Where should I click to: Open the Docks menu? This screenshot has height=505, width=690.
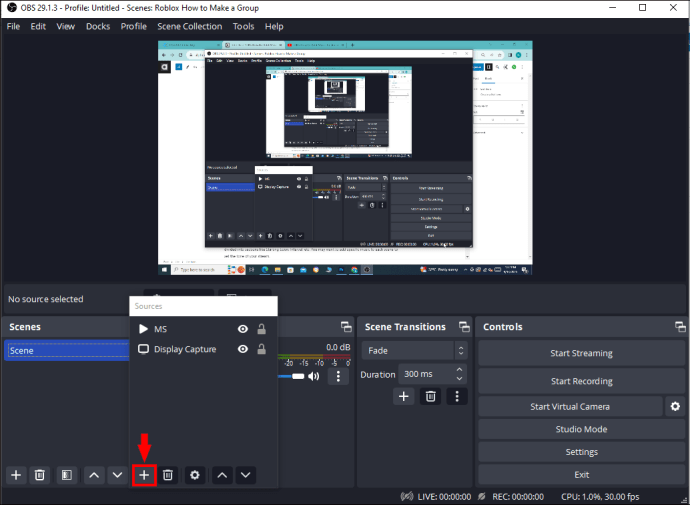[x=98, y=26]
